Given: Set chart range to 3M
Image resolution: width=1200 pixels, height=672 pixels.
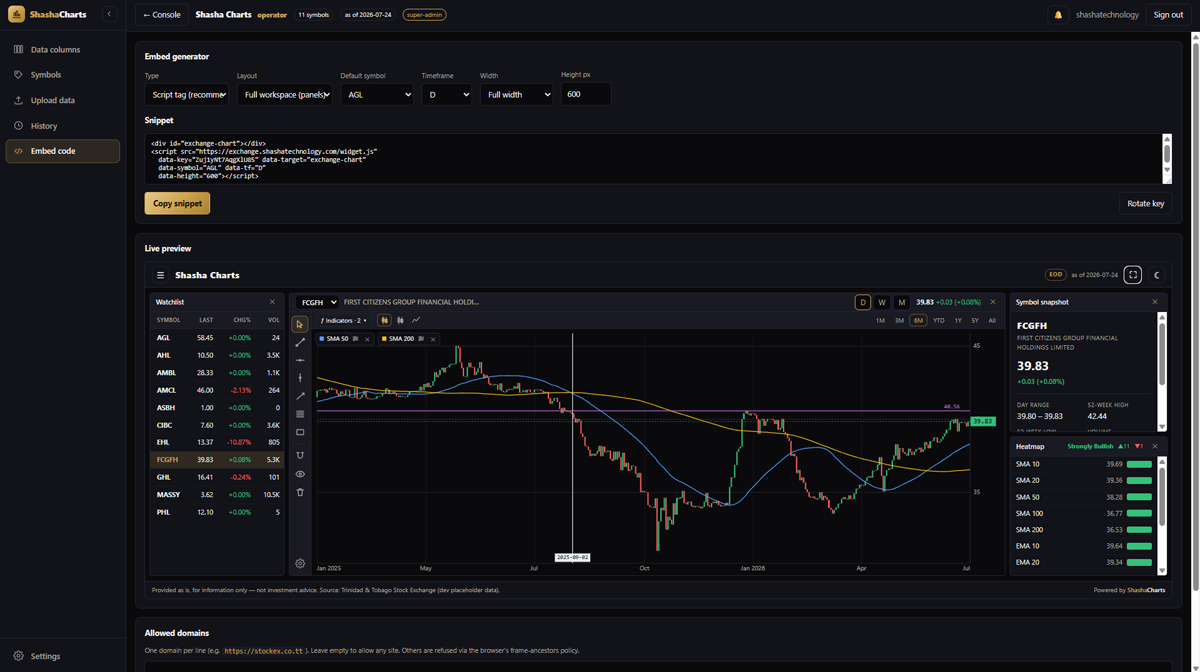Looking at the screenshot, I should point(899,320).
